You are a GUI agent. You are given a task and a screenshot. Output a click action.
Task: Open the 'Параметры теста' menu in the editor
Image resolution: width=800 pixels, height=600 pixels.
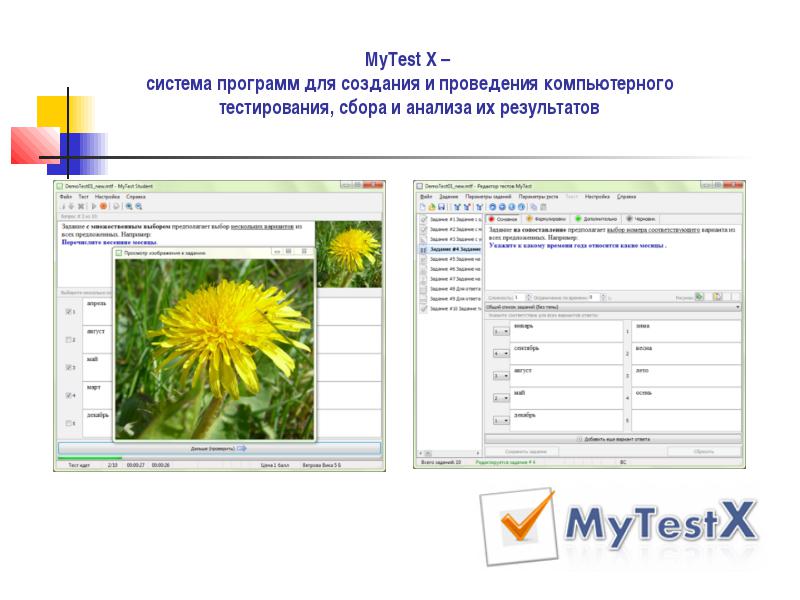tap(538, 196)
